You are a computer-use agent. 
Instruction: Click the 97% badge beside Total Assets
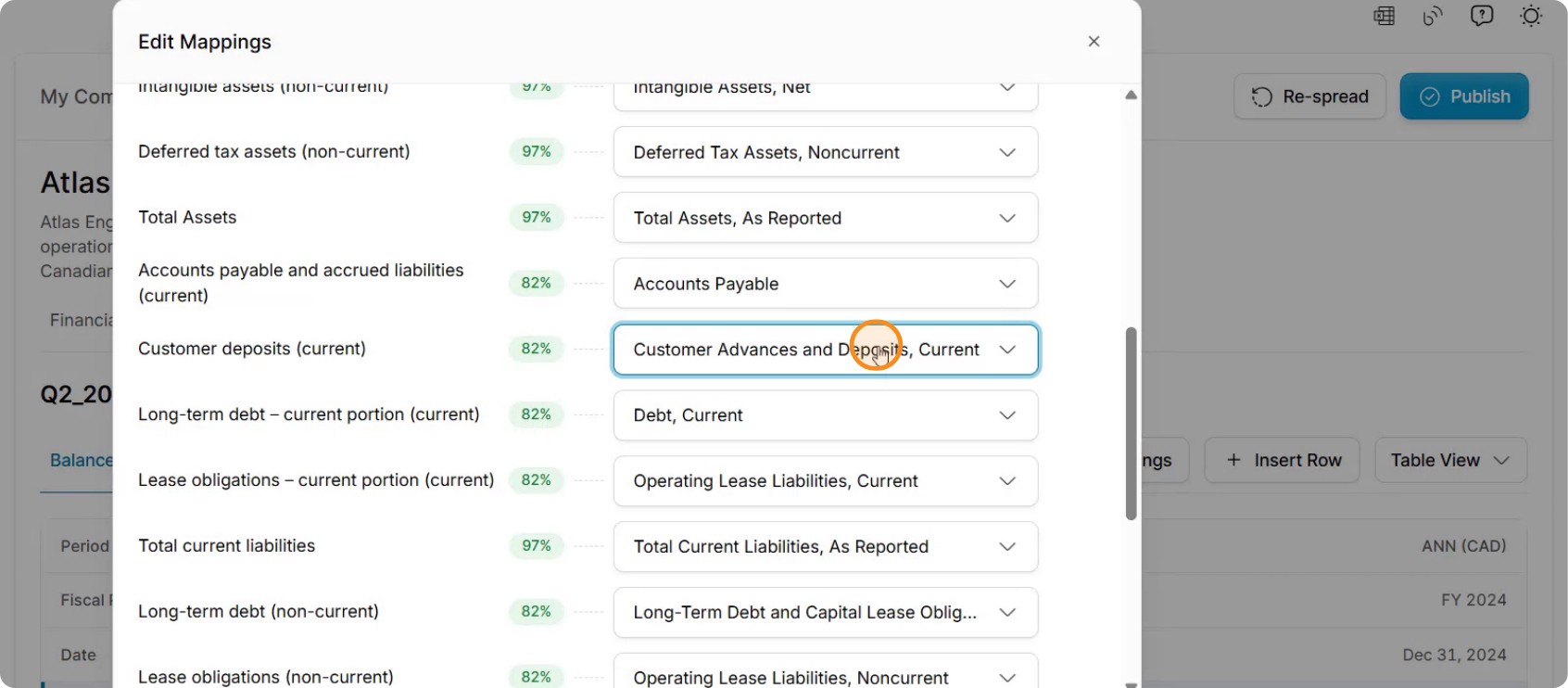pyautogui.click(x=537, y=217)
